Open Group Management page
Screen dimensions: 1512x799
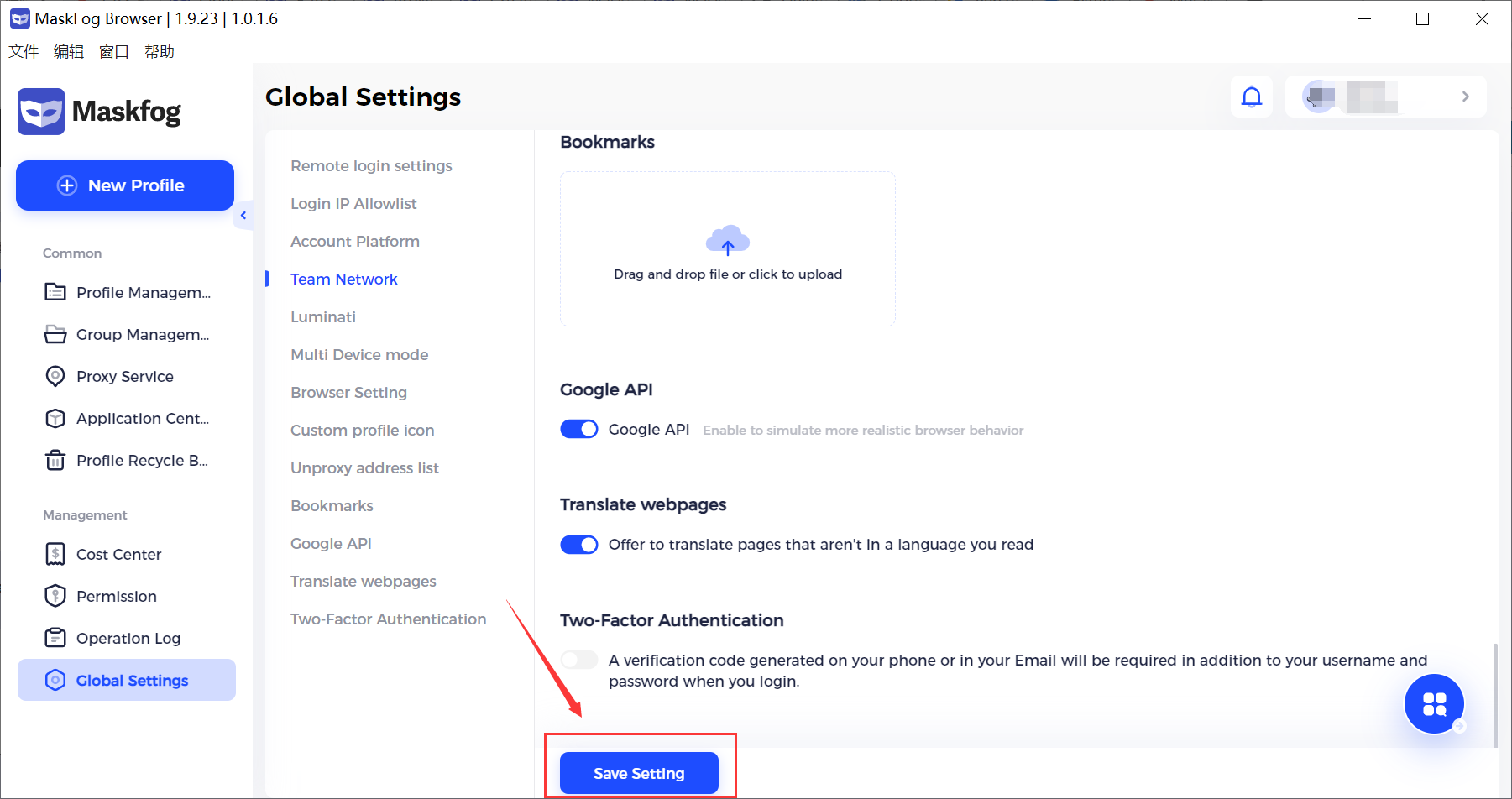[127, 334]
